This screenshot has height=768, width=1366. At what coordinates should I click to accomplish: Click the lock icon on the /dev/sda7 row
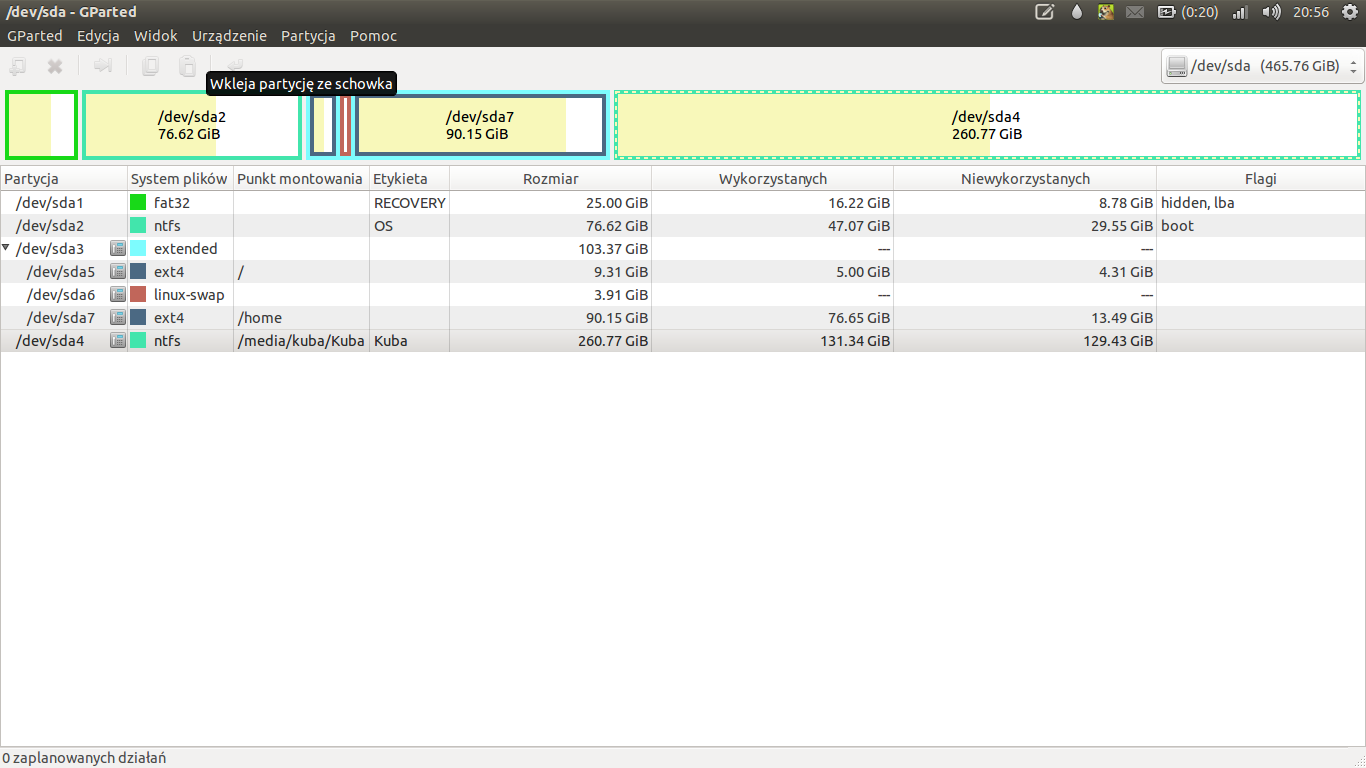pos(117,318)
